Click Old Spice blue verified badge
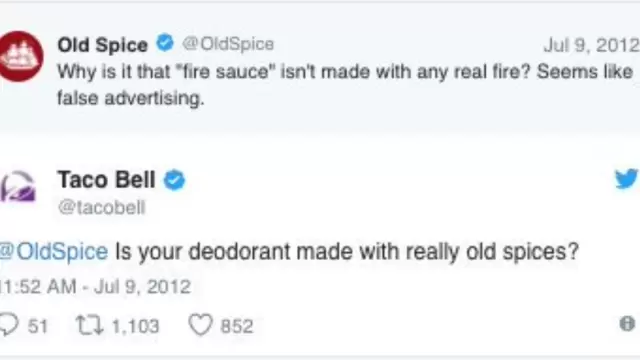 pyautogui.click(x=165, y=43)
